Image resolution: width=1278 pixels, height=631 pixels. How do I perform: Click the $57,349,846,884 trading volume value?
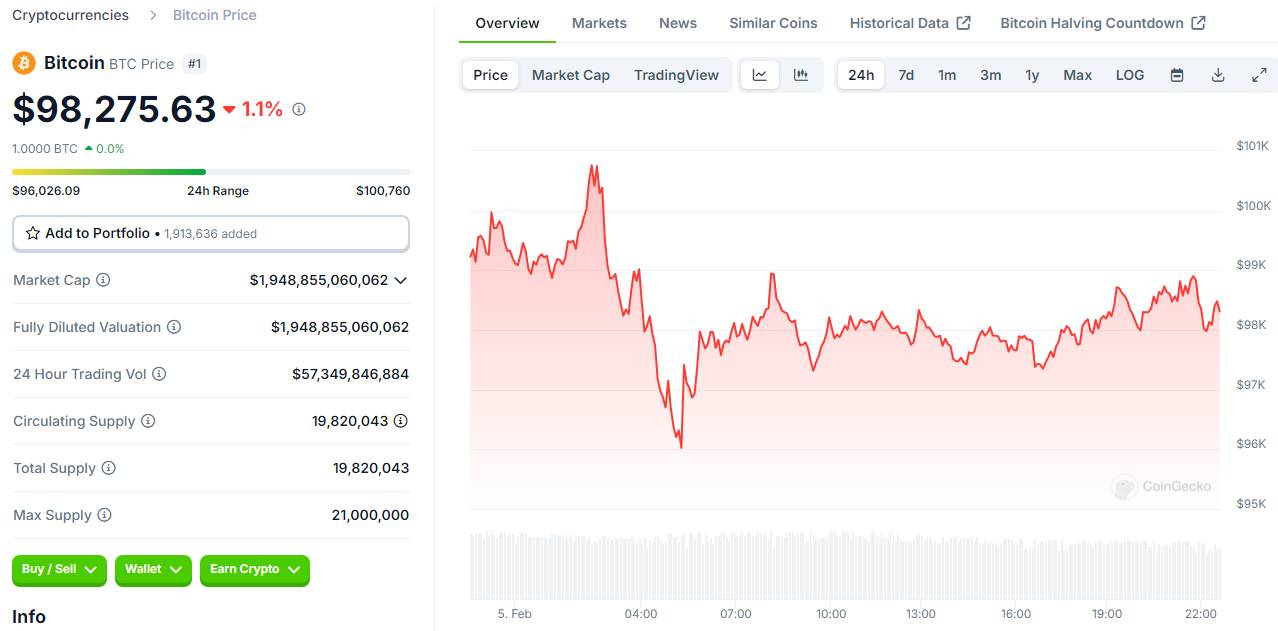351,374
